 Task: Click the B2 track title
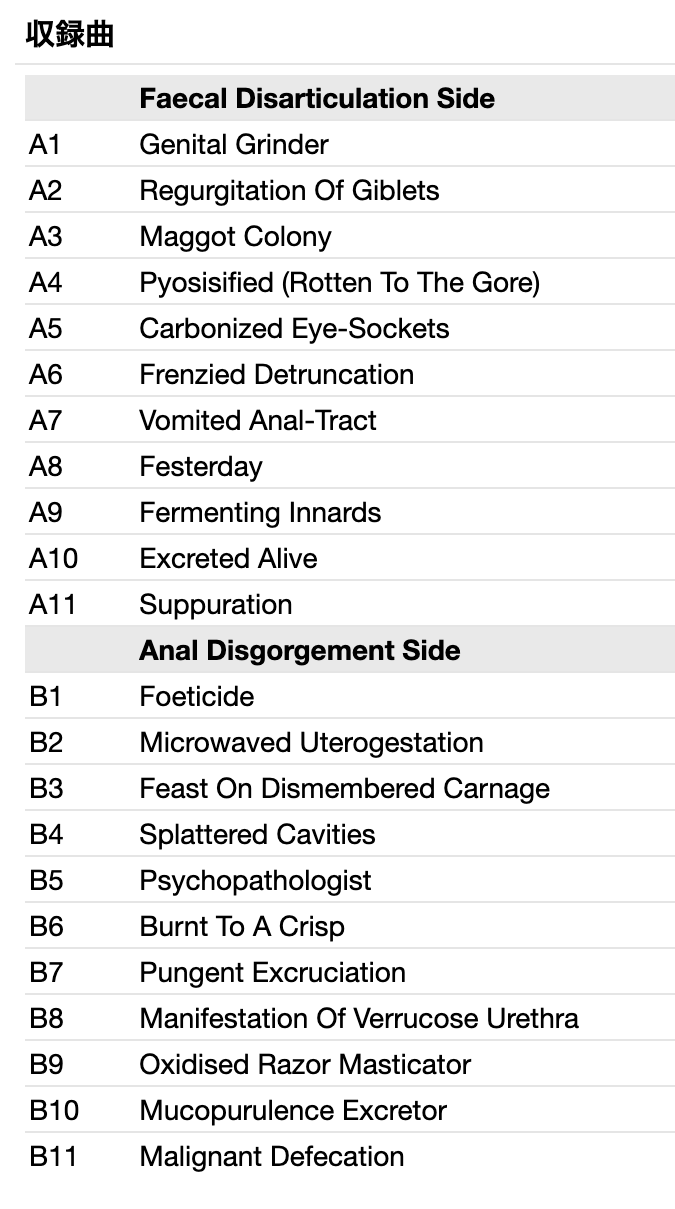coord(311,742)
